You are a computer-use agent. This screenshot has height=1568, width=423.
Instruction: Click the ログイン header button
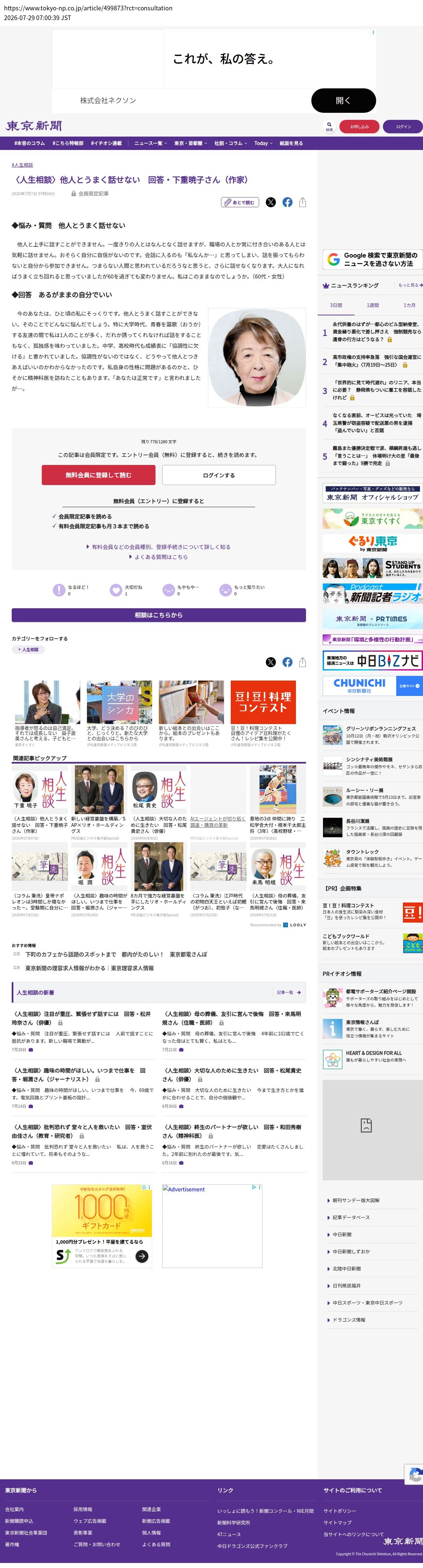pos(403,127)
